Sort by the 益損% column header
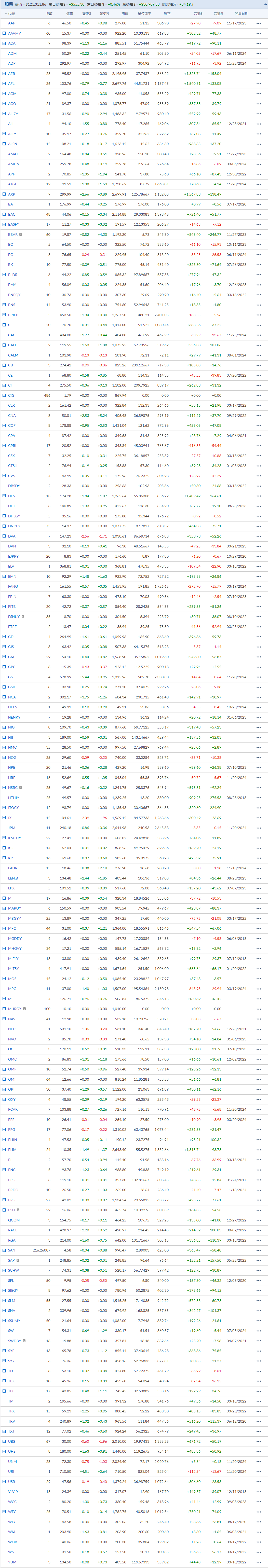Screen dimensions: 268x1568 tap(218, 13)
